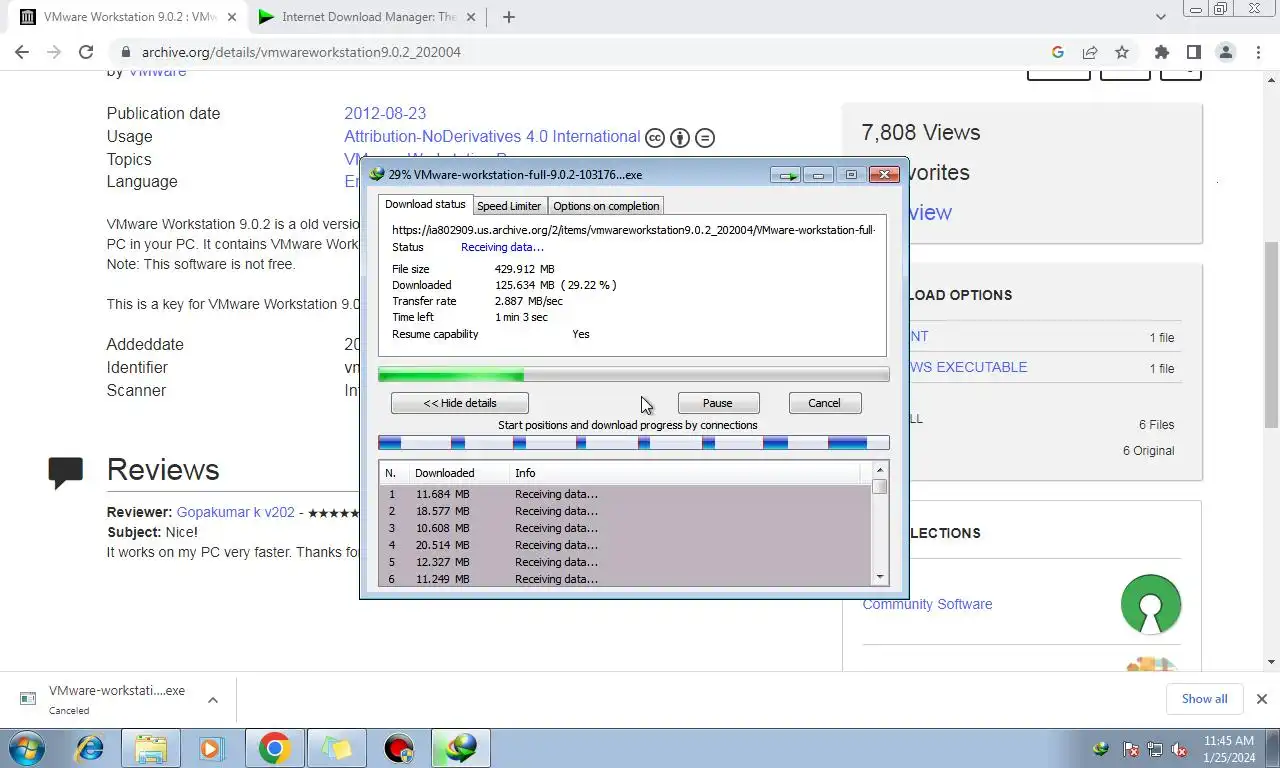Open Sticky Notes from the taskbar
Image resolution: width=1280 pixels, height=768 pixels.
coord(336,748)
